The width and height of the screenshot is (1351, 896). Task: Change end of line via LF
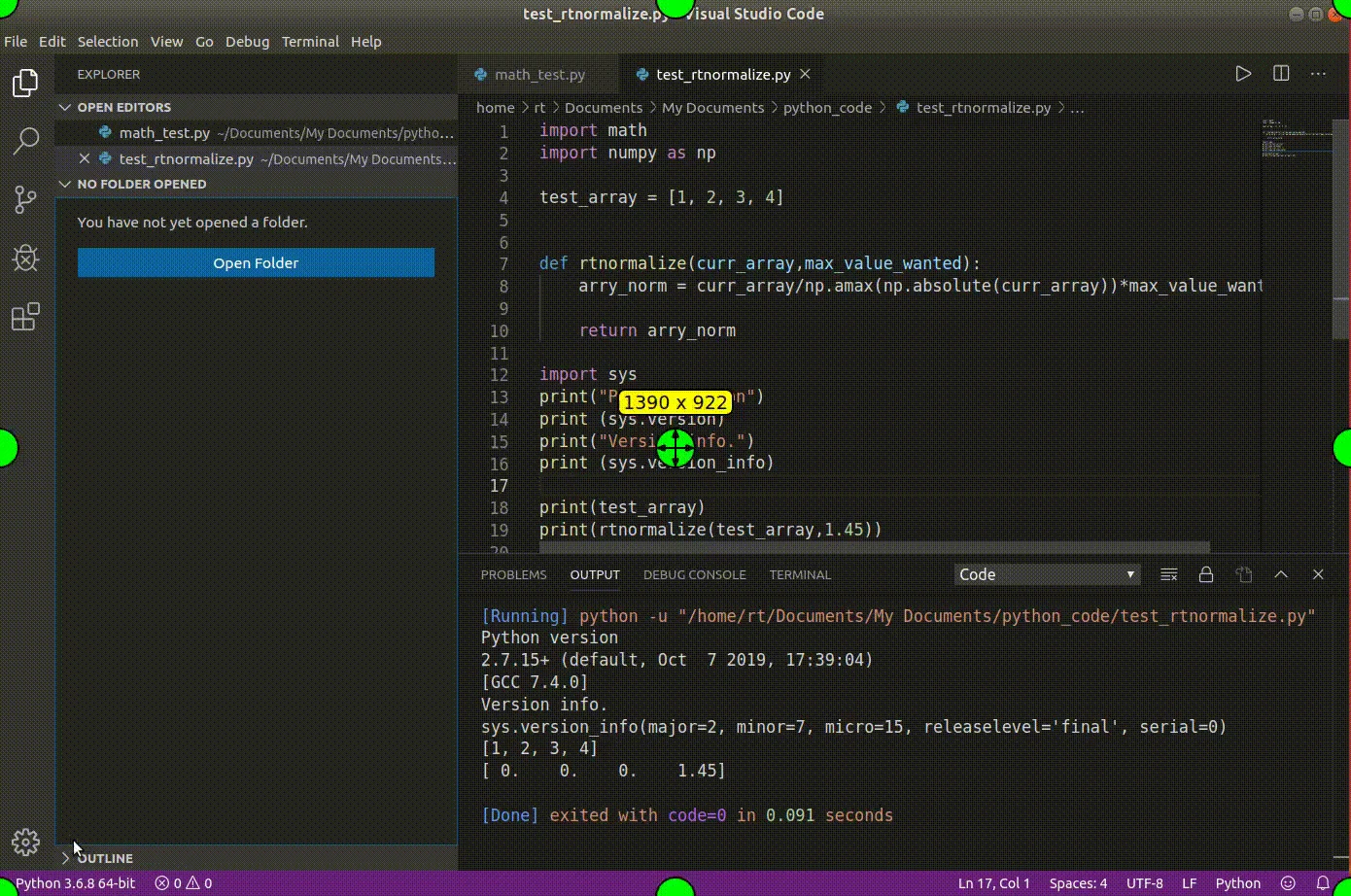click(1189, 883)
